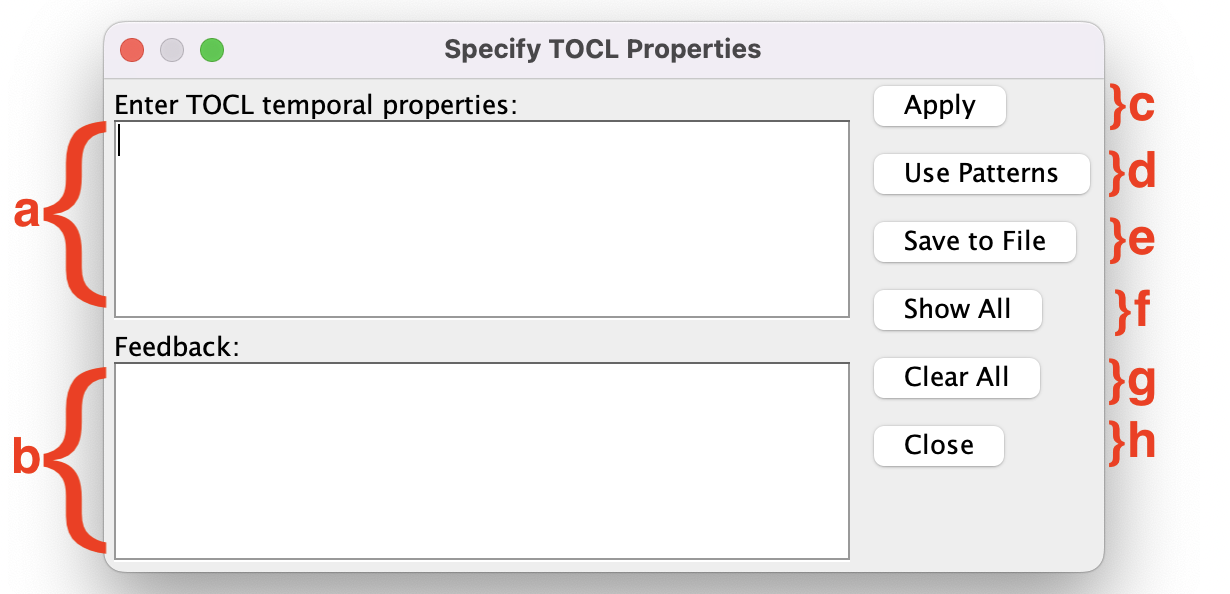Click the yellow minimize window control
The height and width of the screenshot is (594, 1230).
pos(171,49)
